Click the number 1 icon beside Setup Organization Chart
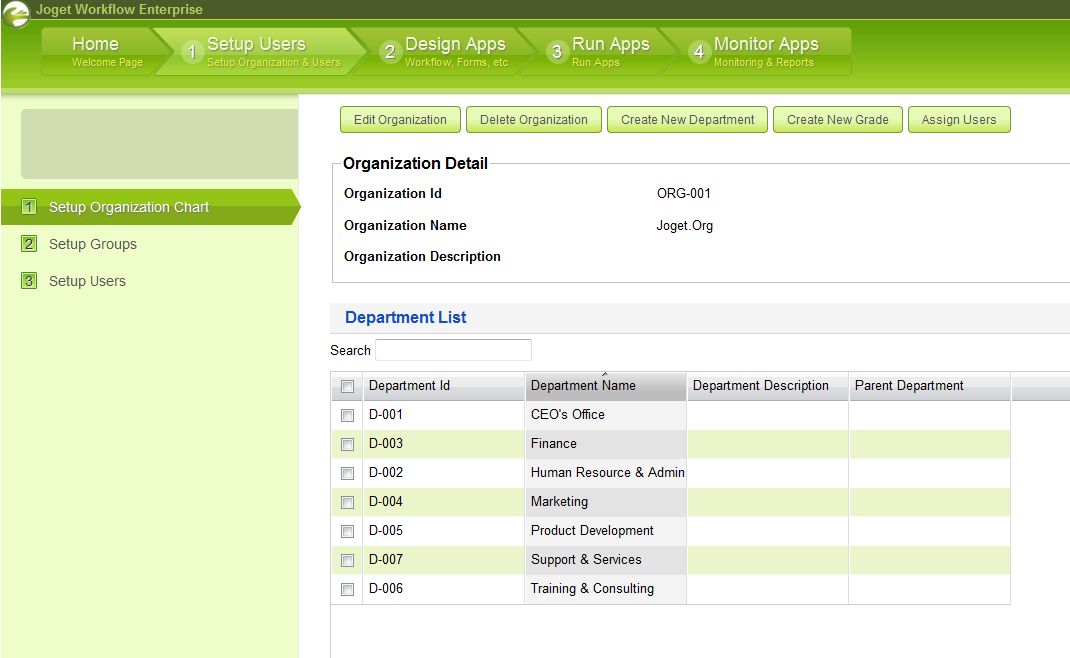This screenshot has width=1070, height=658. 29,207
